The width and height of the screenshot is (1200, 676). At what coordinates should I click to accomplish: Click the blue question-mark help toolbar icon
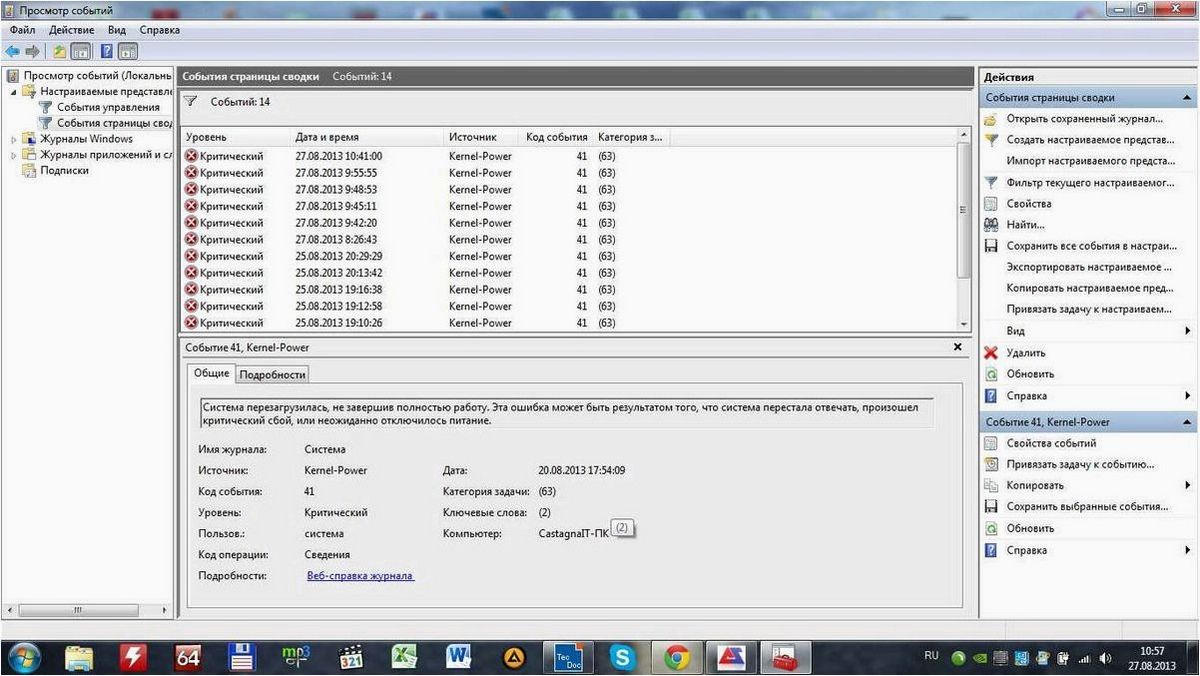click(x=106, y=51)
